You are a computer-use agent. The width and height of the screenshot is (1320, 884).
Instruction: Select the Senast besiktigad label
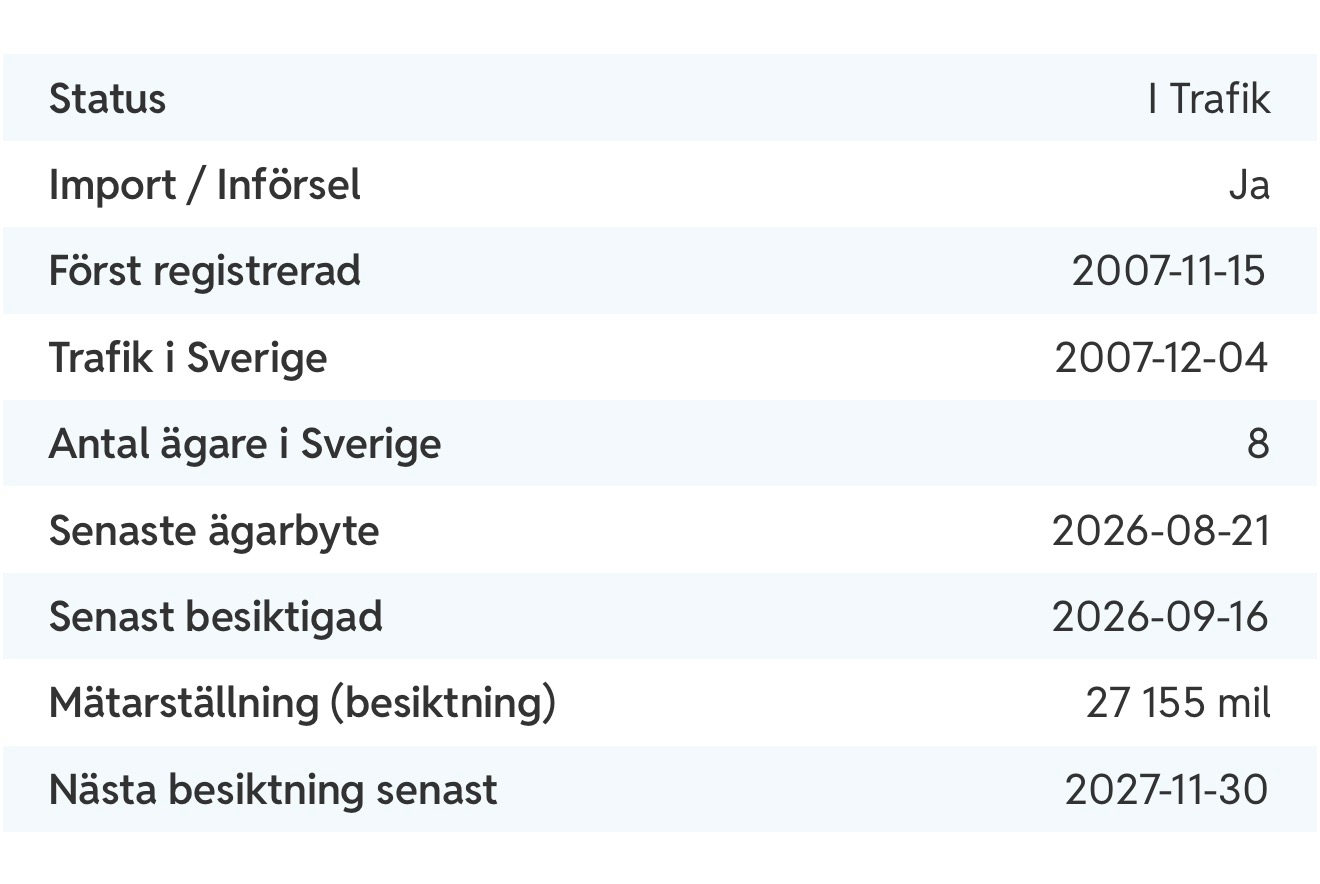216,617
